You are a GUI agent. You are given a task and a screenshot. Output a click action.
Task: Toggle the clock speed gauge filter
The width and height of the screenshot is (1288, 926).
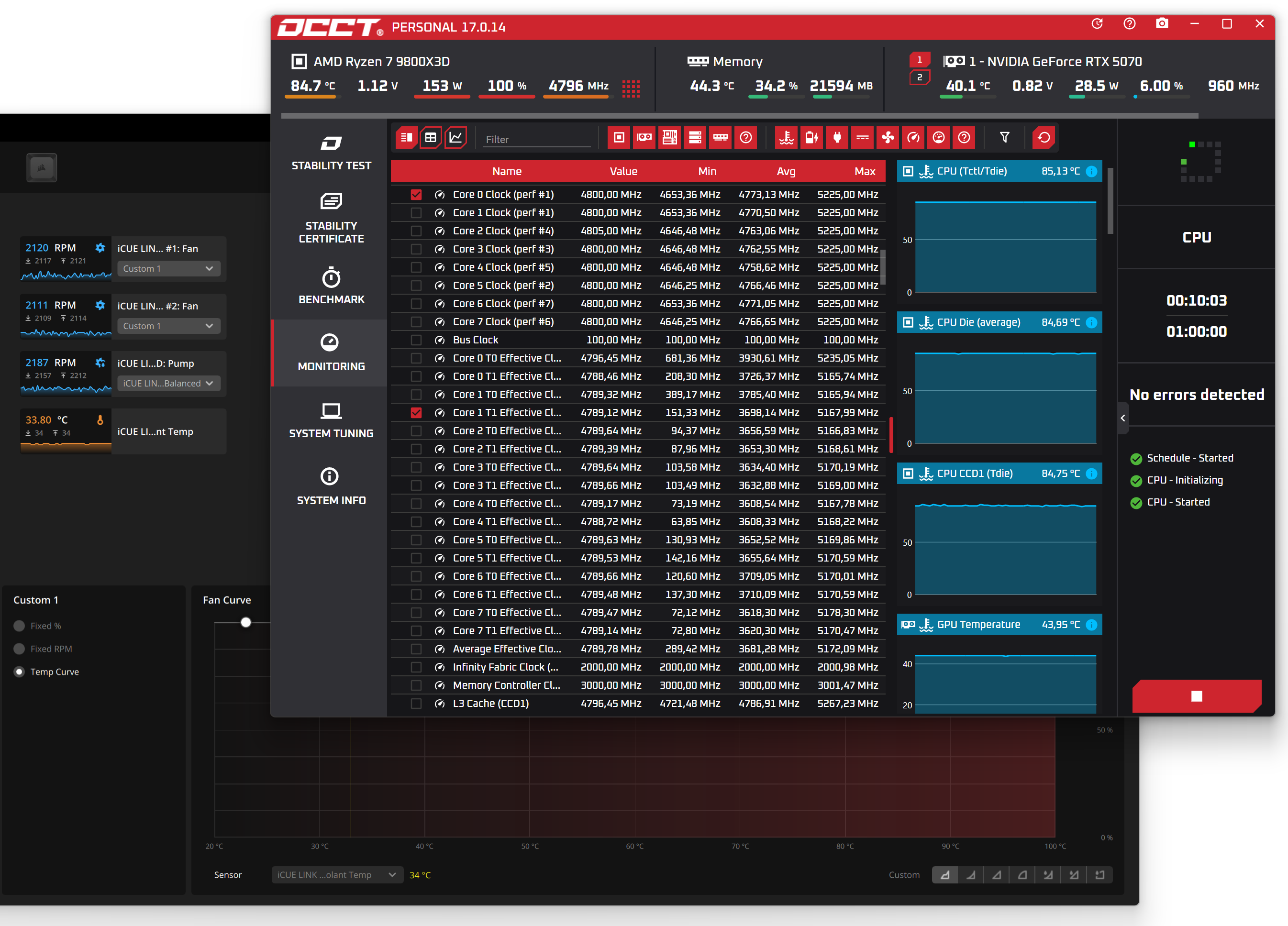[x=913, y=137]
